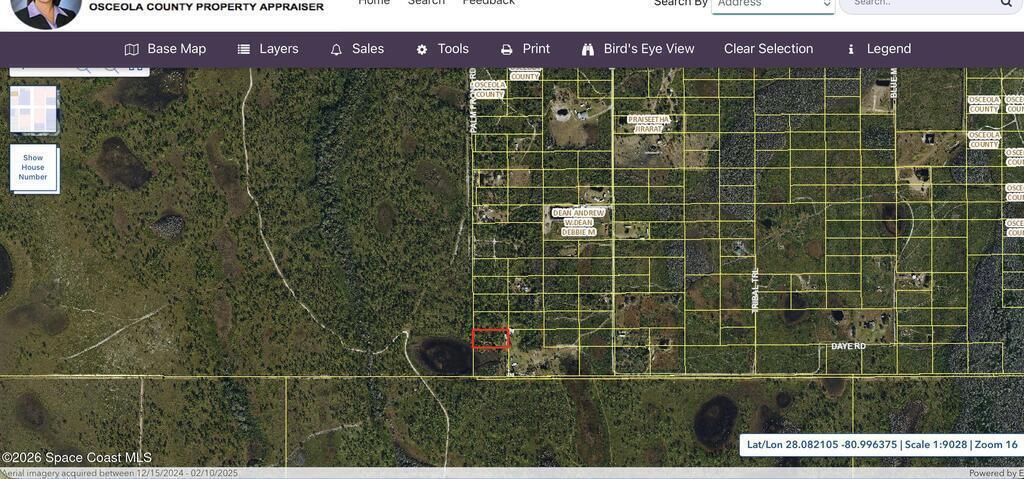1024x479 pixels.
Task: Click the Tools gear icon
Action: pos(422,49)
